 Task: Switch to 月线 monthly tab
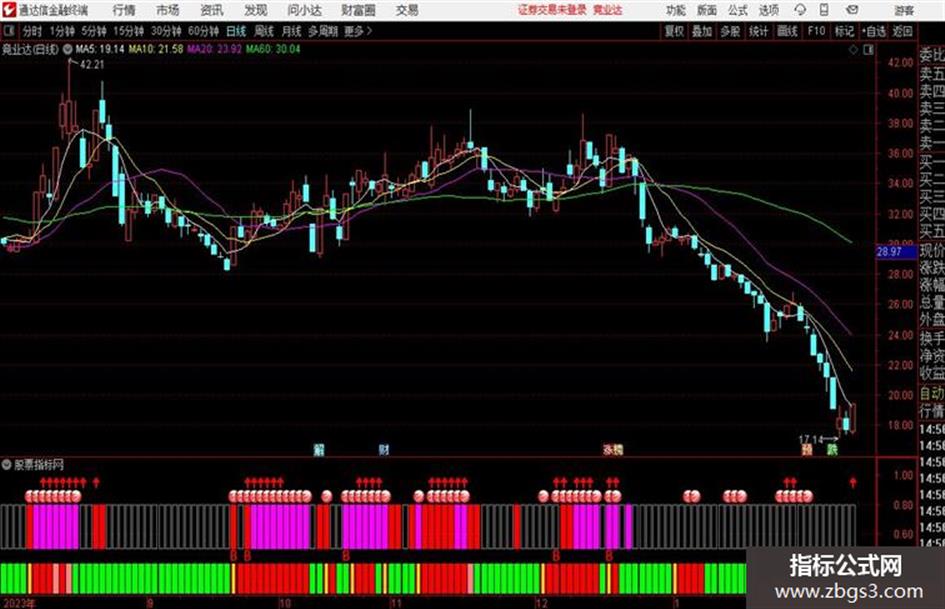292,31
